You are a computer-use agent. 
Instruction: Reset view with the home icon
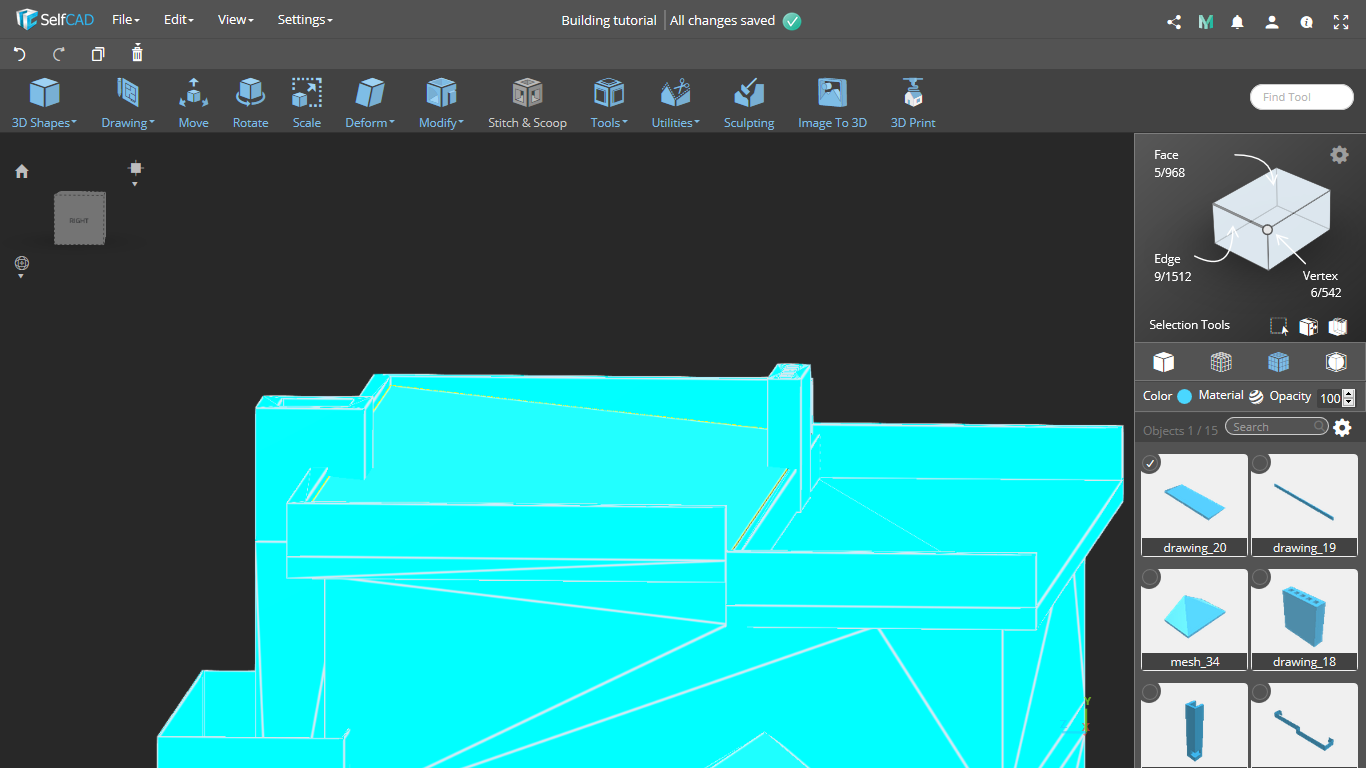(22, 172)
